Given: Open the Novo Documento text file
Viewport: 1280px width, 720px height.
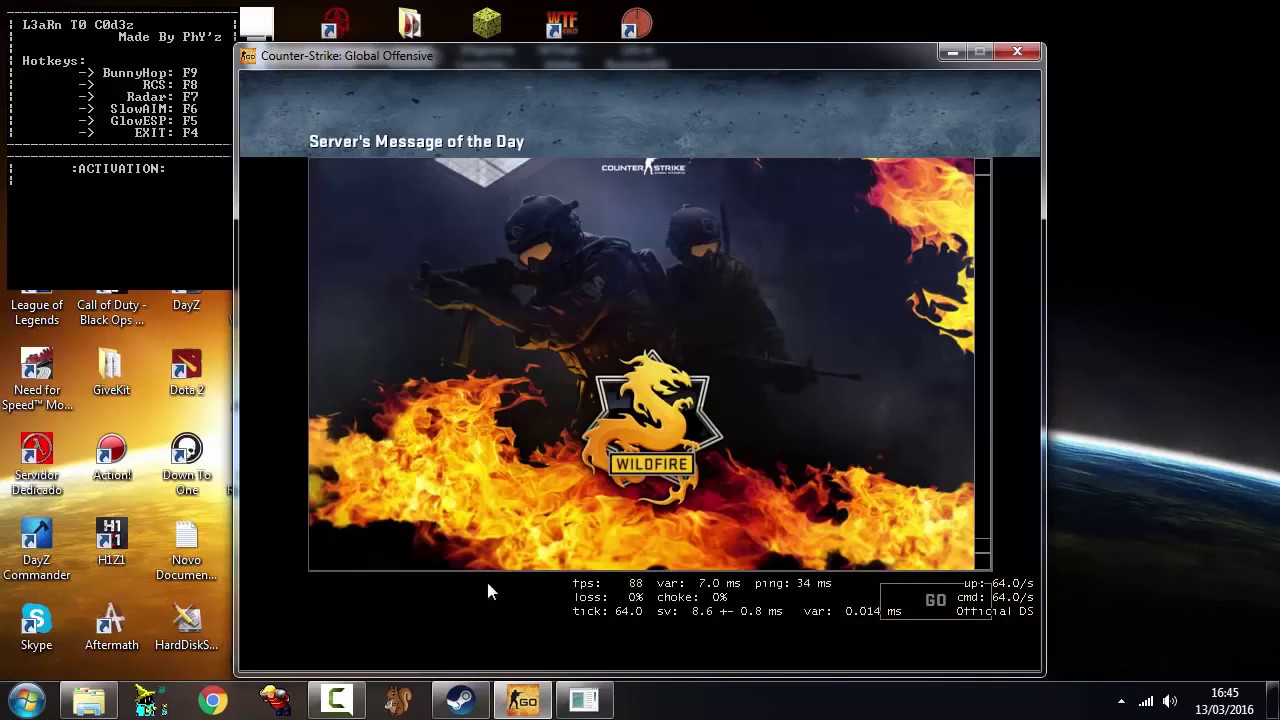Looking at the screenshot, I should (x=187, y=549).
